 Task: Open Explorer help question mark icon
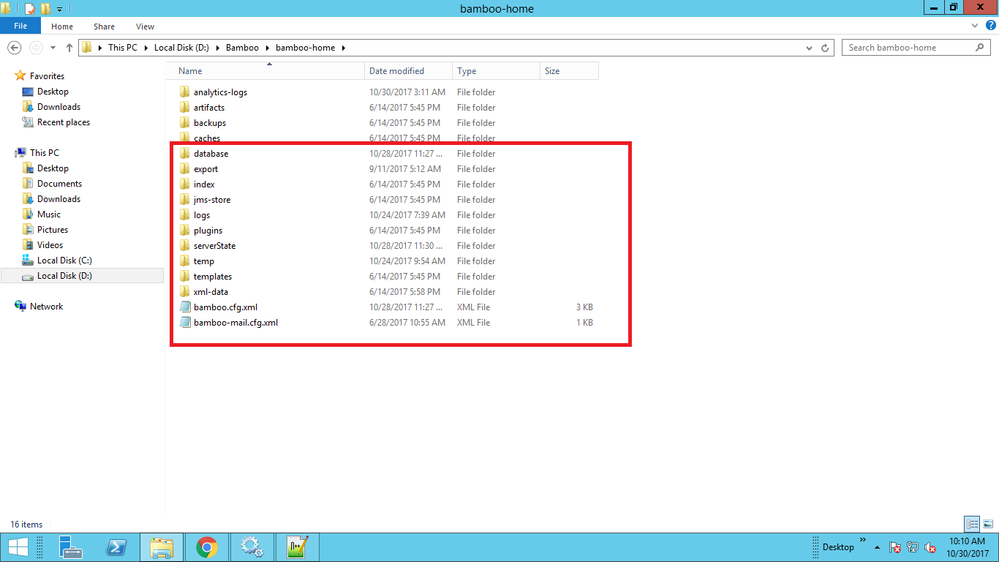(x=991, y=25)
